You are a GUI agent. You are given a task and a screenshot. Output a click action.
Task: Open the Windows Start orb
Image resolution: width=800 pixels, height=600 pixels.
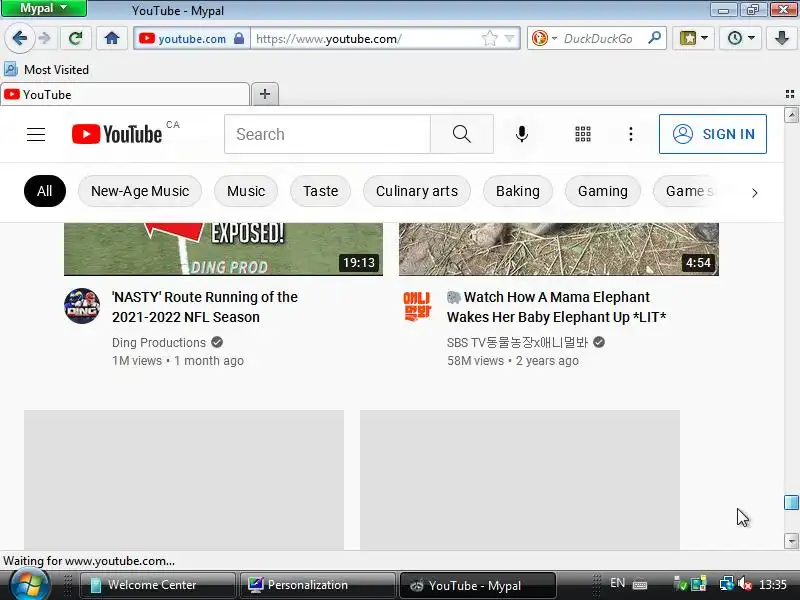point(29,585)
